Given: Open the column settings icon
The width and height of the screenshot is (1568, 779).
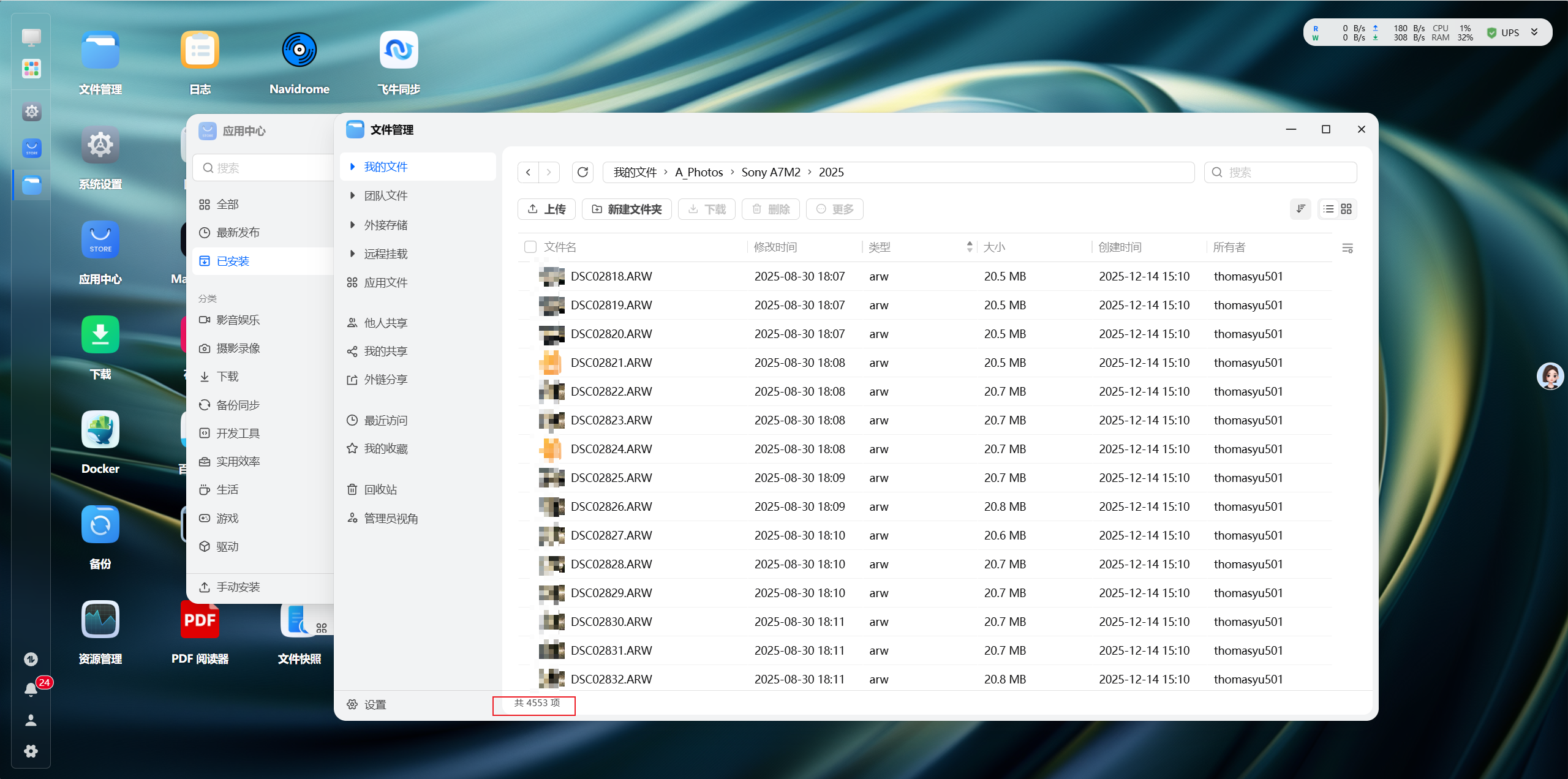Looking at the screenshot, I should (1347, 248).
